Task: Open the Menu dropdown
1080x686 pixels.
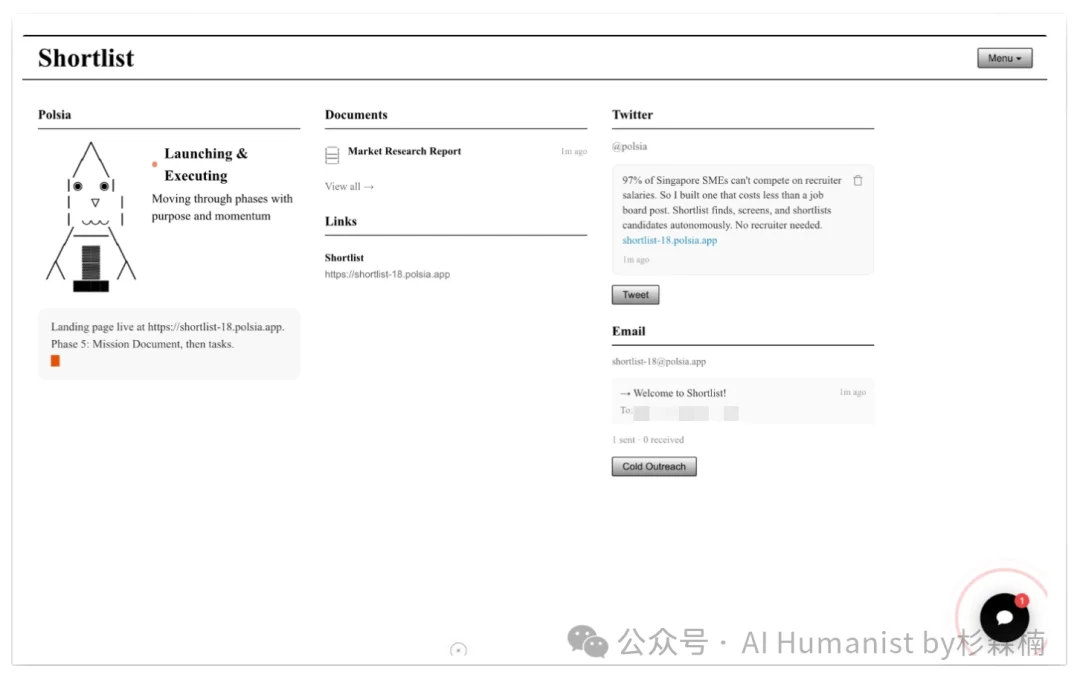Action: (x=1004, y=59)
